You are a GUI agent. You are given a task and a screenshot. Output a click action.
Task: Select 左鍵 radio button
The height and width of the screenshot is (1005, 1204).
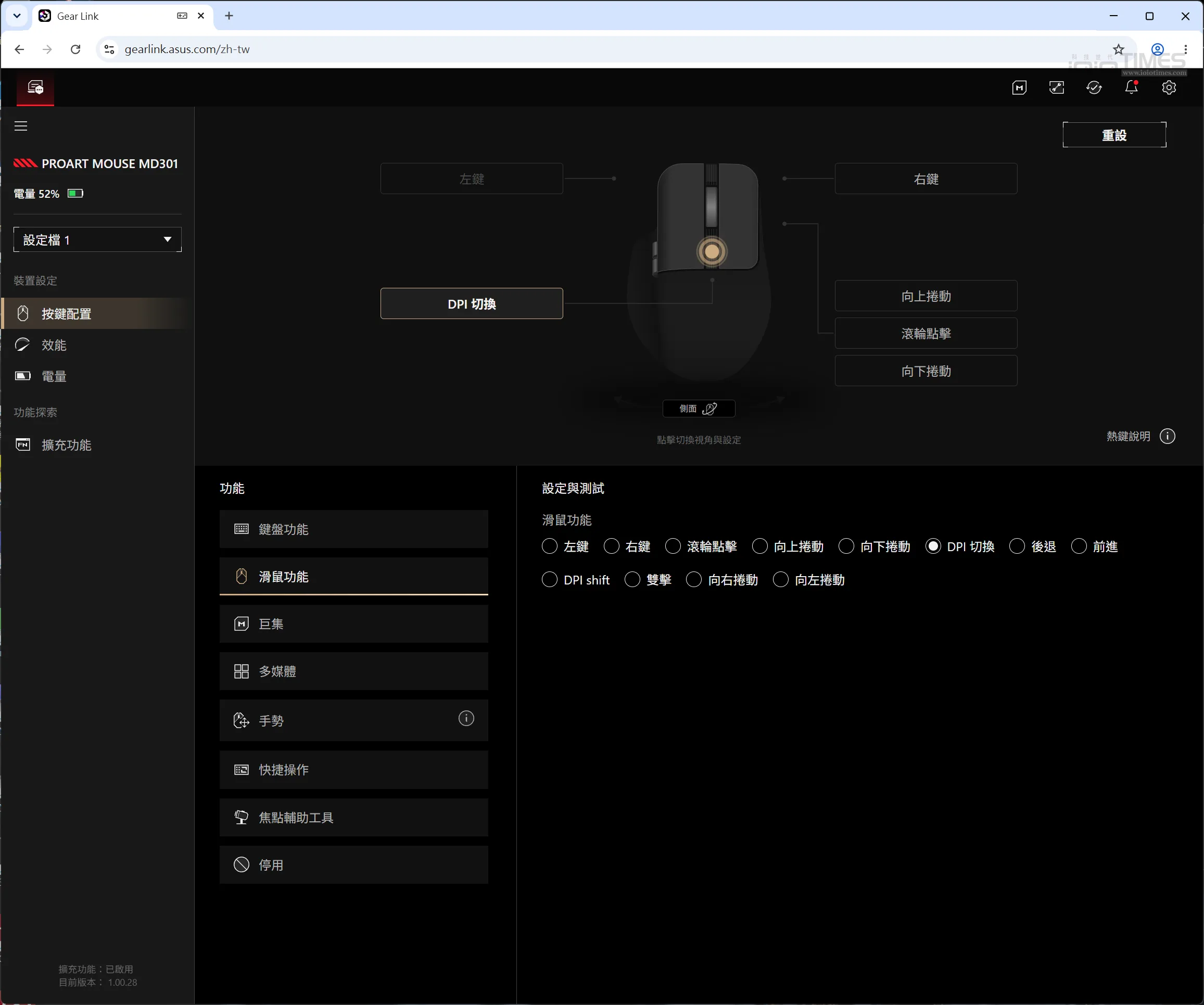pyautogui.click(x=549, y=546)
